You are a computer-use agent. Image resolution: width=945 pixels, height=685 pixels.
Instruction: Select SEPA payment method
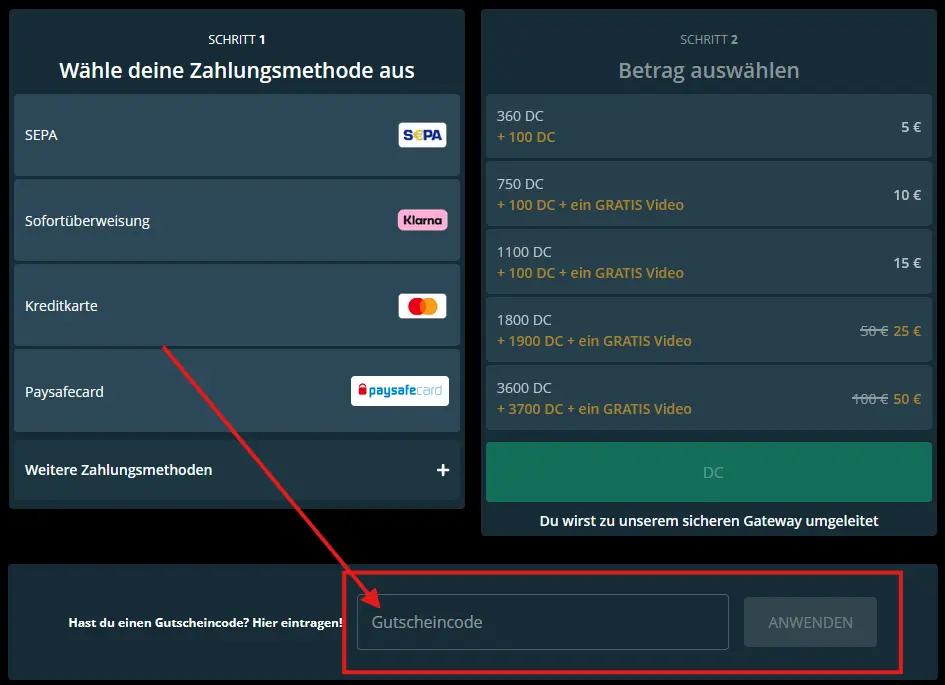point(200,135)
